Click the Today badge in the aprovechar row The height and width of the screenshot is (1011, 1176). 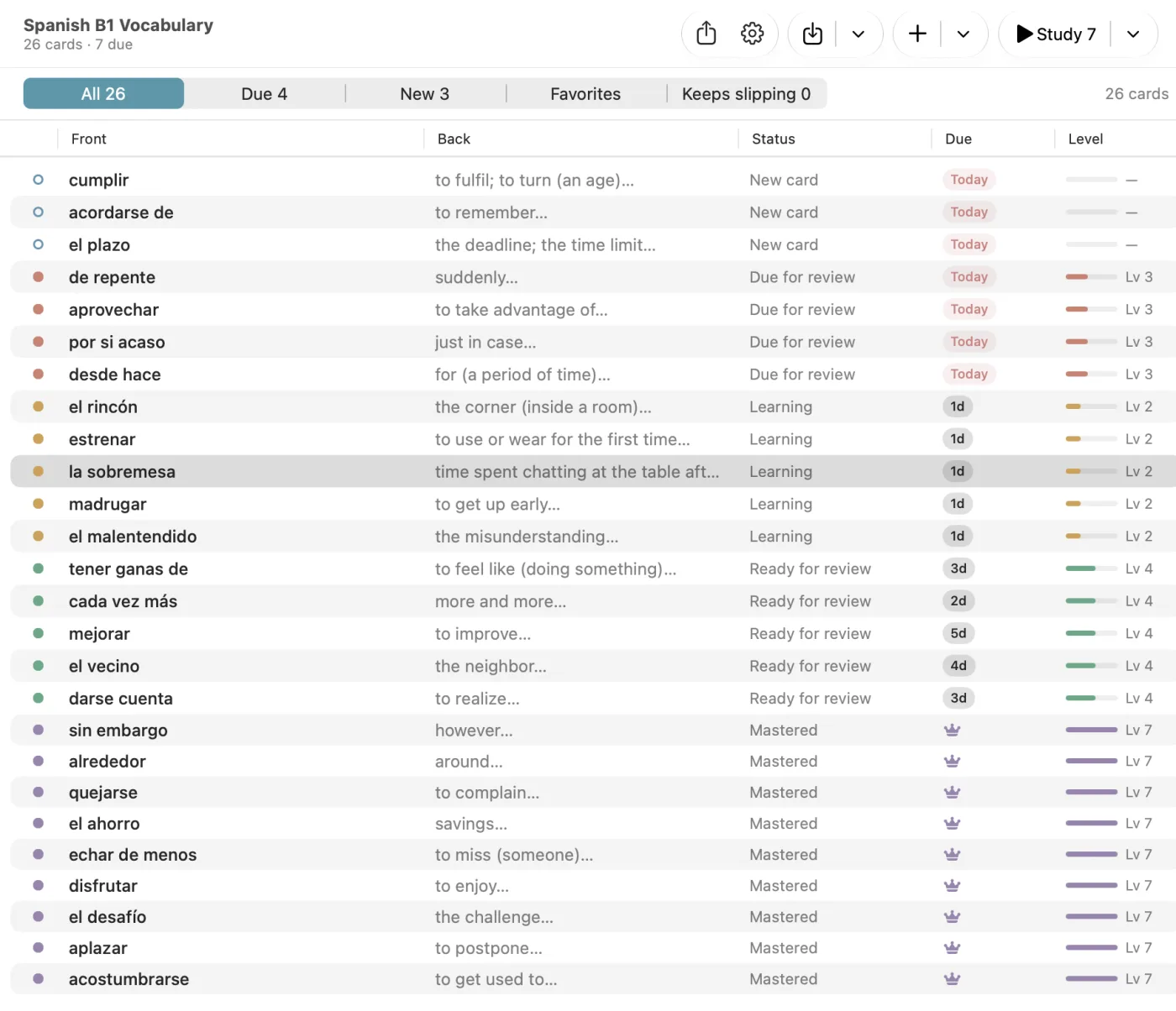pos(969,309)
